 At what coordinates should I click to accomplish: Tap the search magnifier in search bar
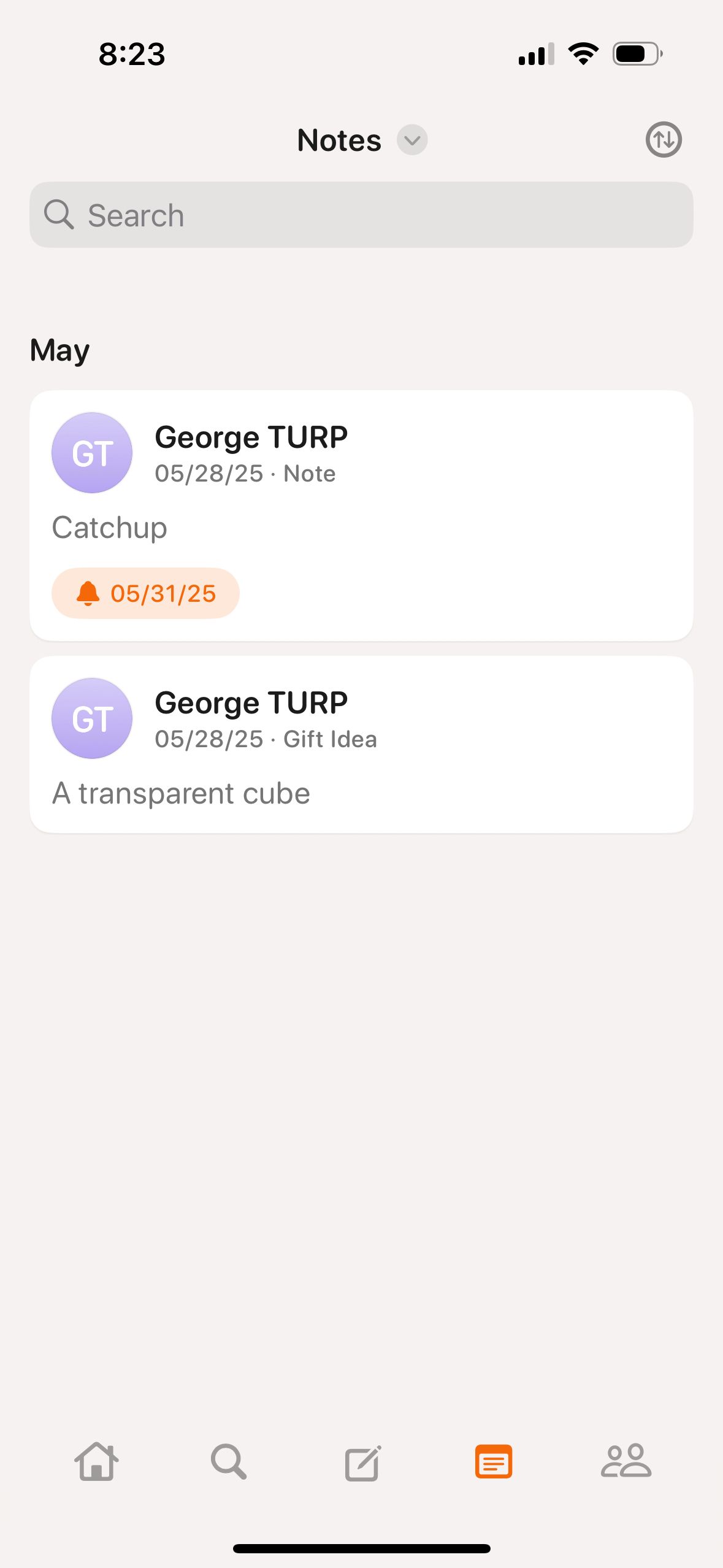pos(59,215)
